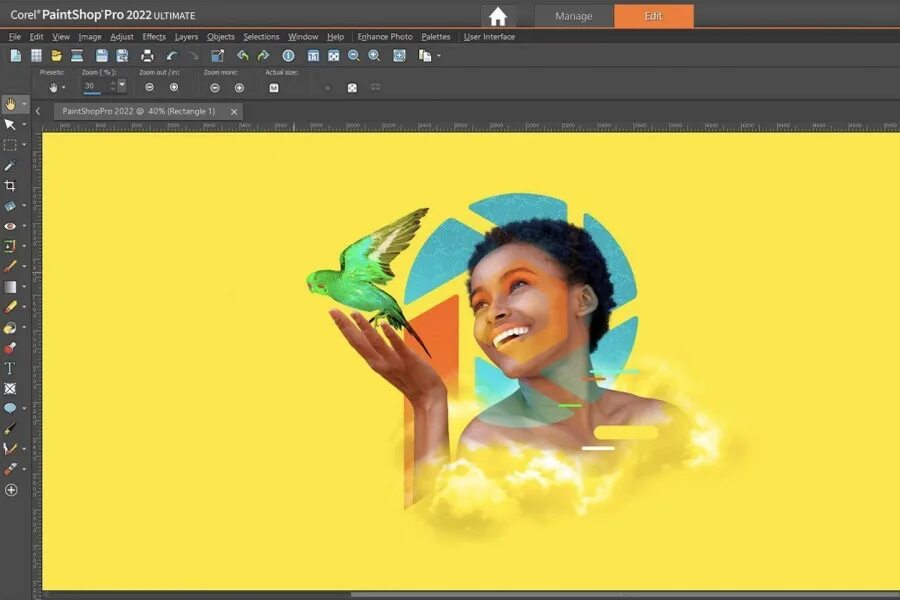Click the Zoom out minus button
The height and width of the screenshot is (600, 900).
150,87
